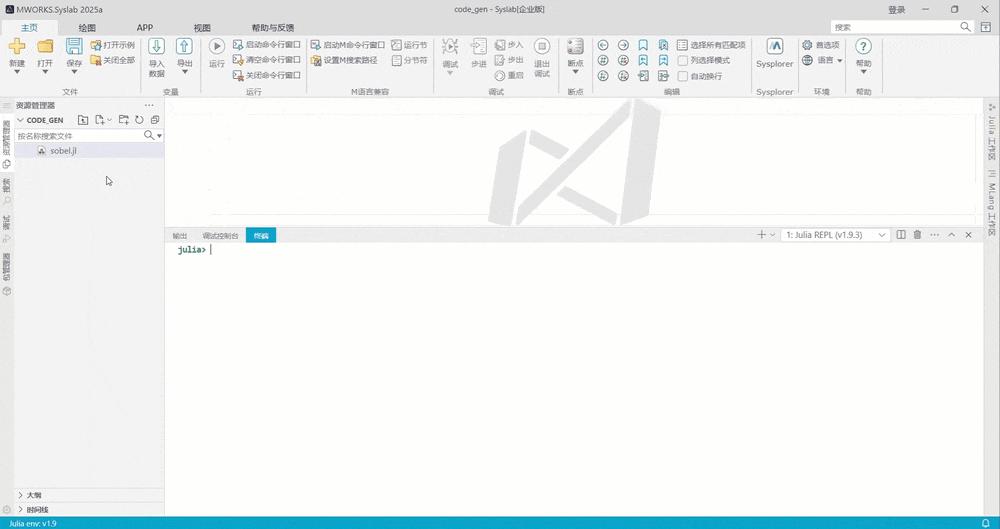
Task: Enable the 列选择模式 checkbox
Action: coord(683,61)
